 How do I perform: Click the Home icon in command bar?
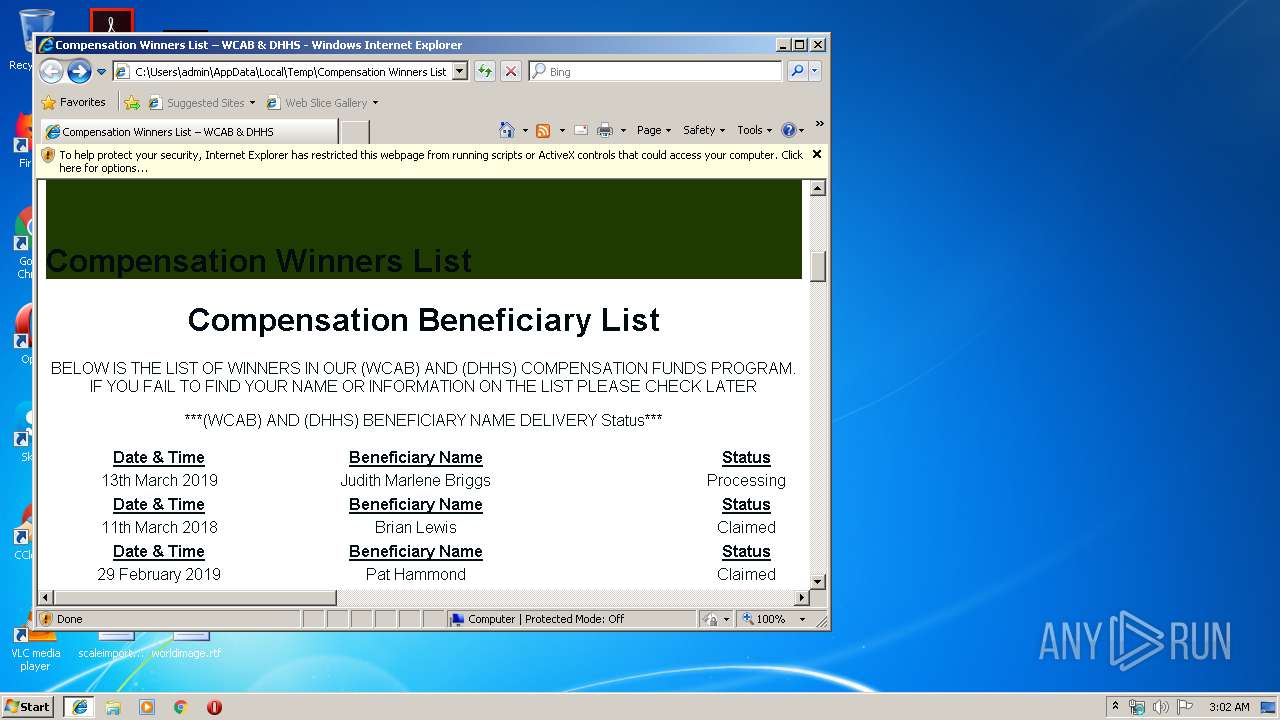507,130
